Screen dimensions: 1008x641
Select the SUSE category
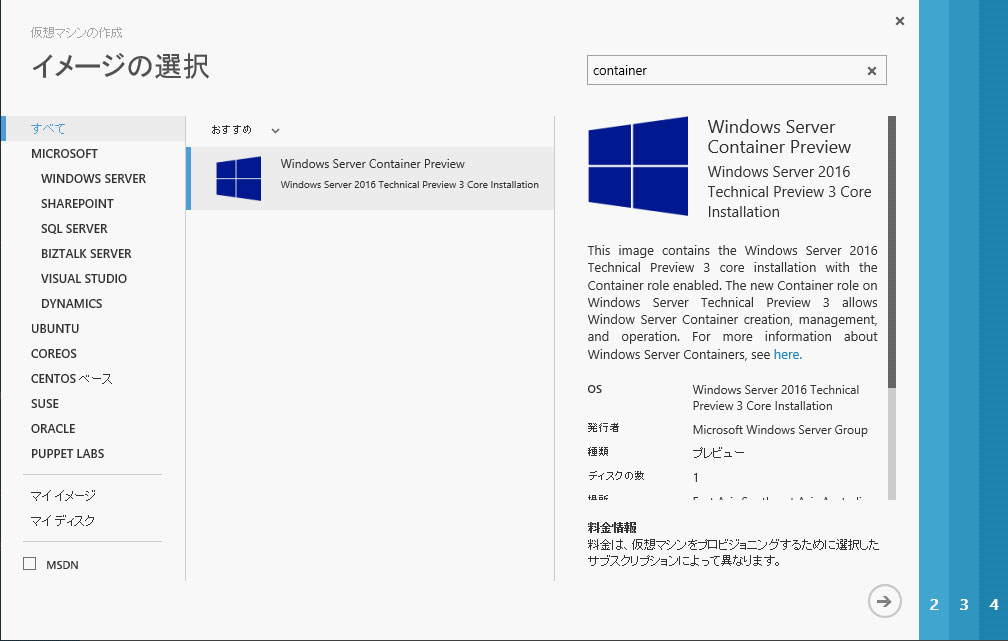click(x=44, y=404)
